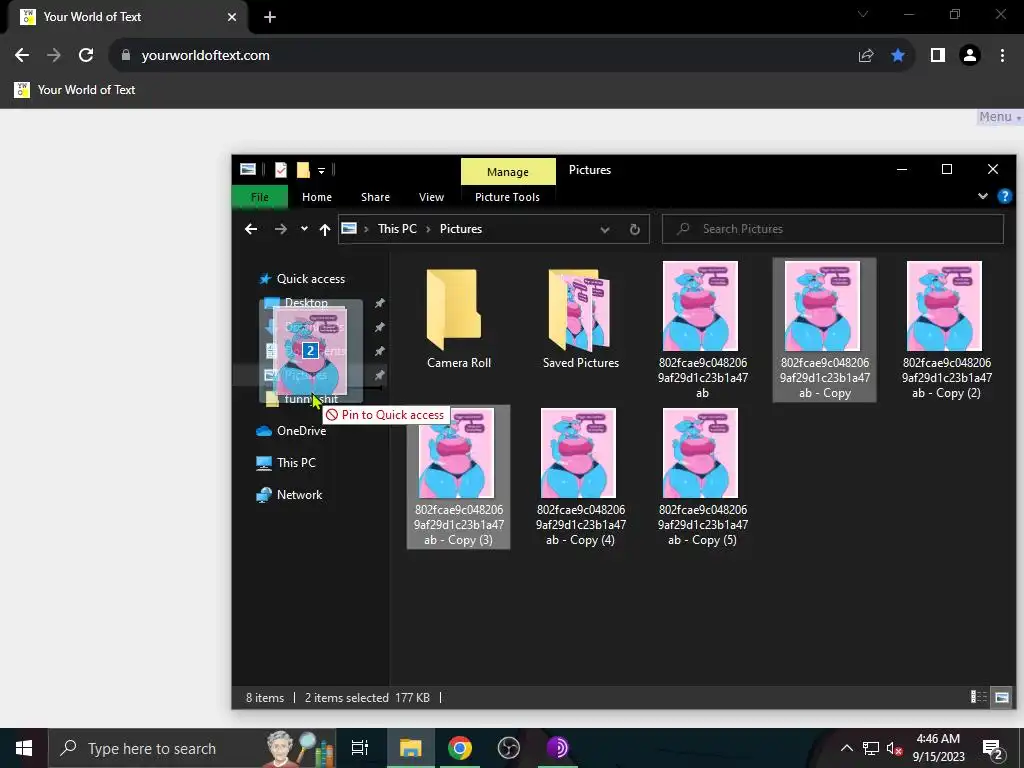
Task: Open network status tray icon
Action: 871,748
